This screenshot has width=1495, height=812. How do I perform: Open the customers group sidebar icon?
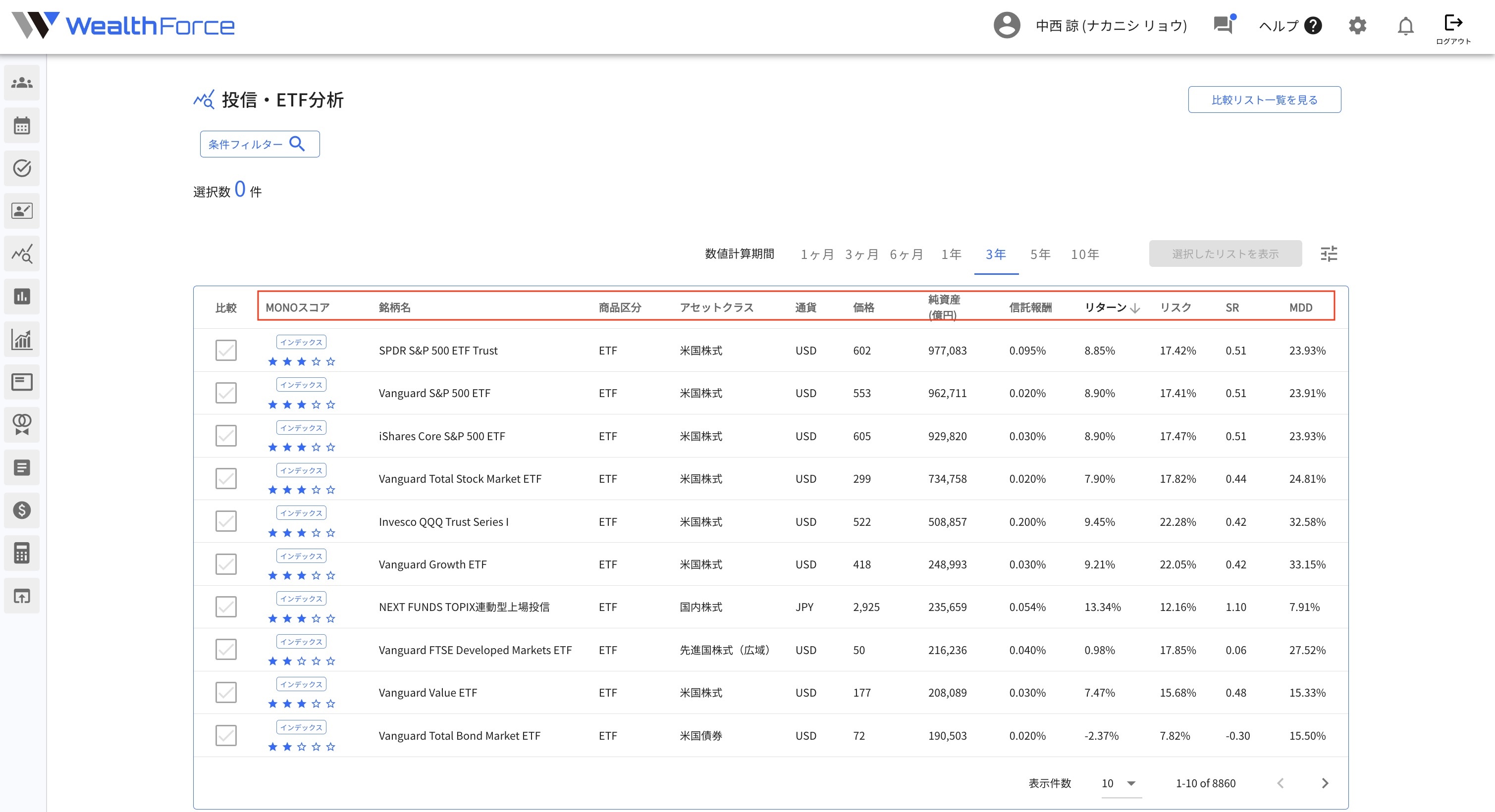click(x=22, y=83)
